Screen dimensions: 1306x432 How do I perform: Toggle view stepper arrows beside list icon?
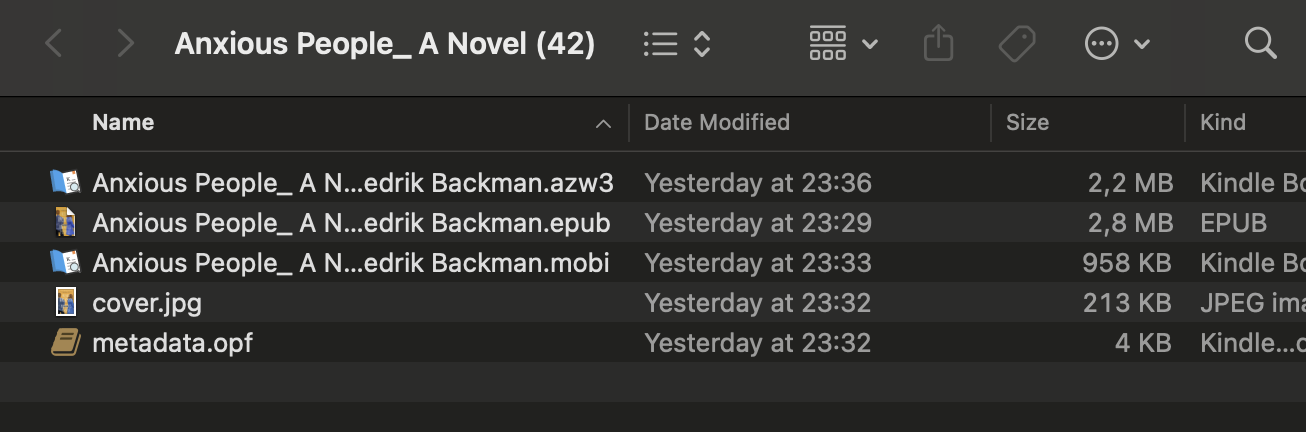pos(702,44)
